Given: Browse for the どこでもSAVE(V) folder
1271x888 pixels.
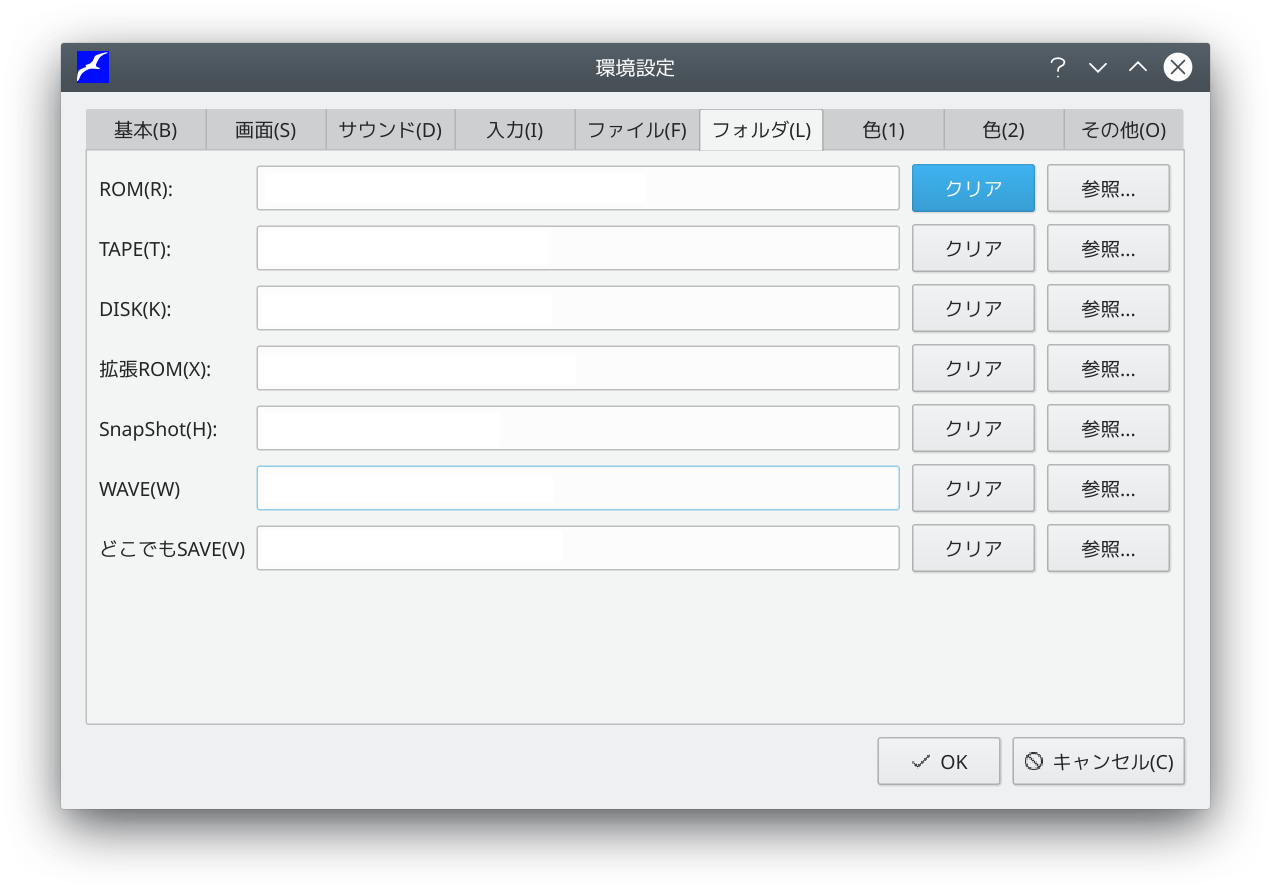Looking at the screenshot, I should 1108,548.
